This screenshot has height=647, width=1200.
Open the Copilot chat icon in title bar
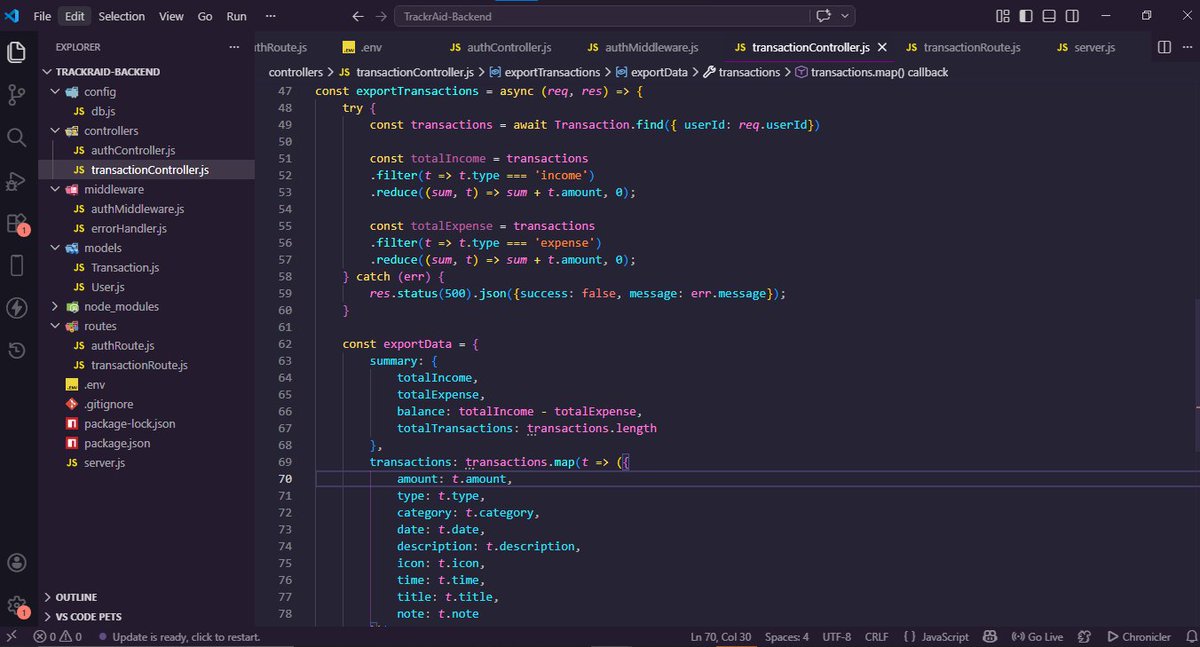(x=824, y=16)
